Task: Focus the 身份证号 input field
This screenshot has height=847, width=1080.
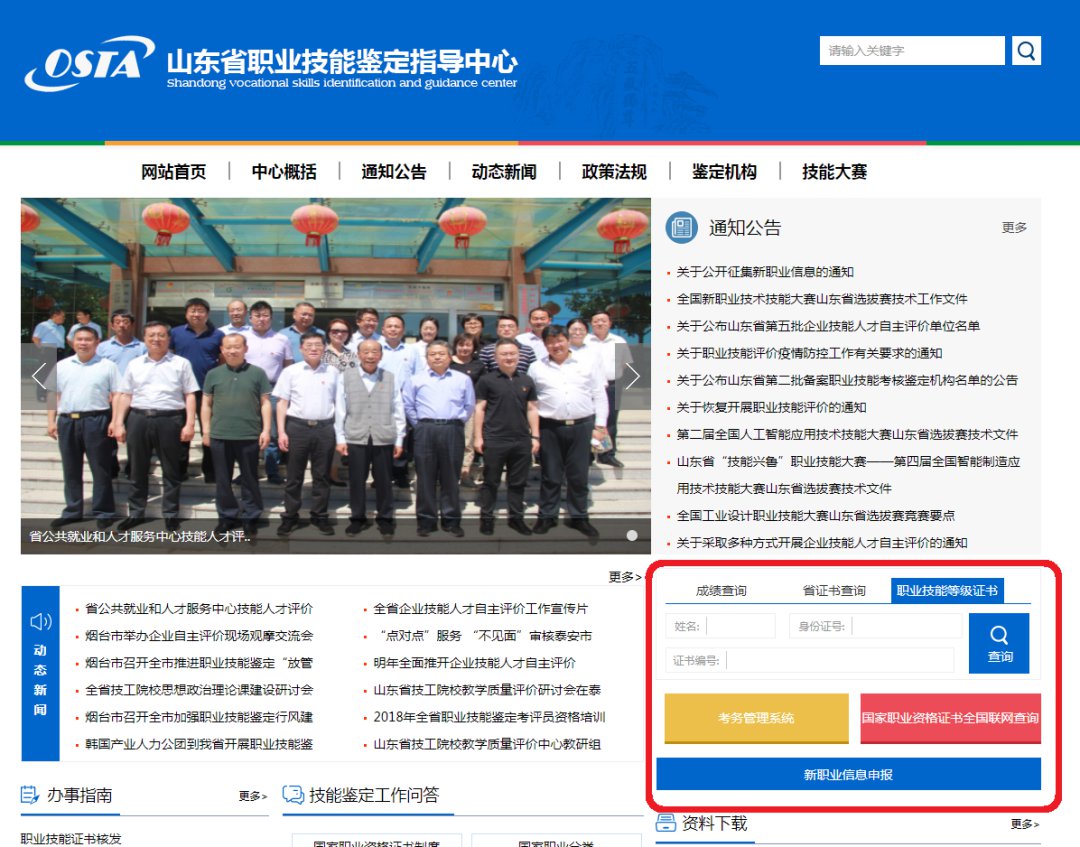Action: (x=875, y=626)
